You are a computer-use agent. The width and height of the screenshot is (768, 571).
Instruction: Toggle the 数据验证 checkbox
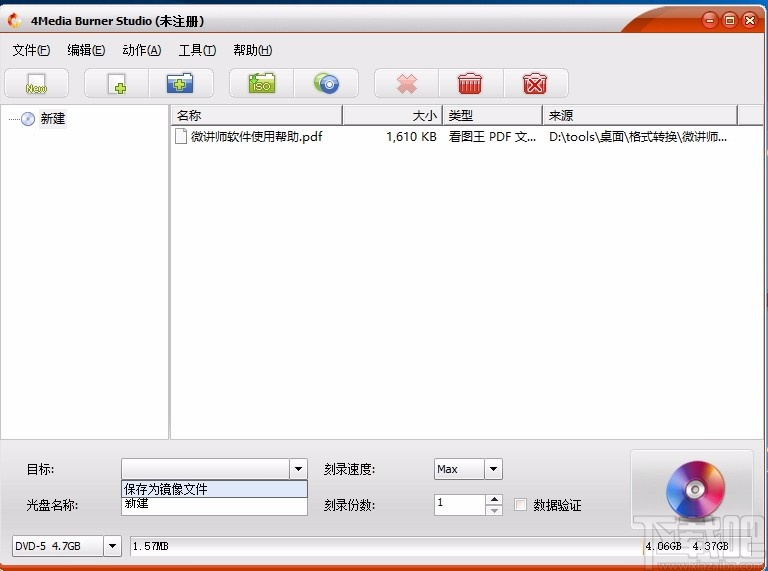tap(520, 504)
